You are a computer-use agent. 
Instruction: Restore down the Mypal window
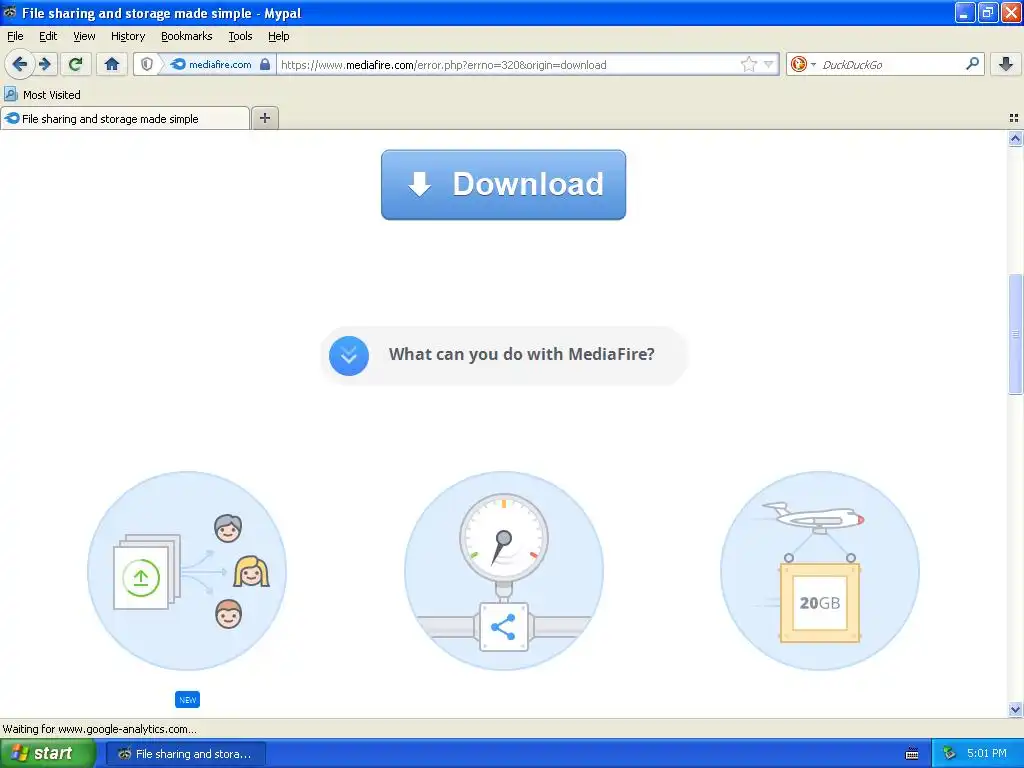pos(987,12)
